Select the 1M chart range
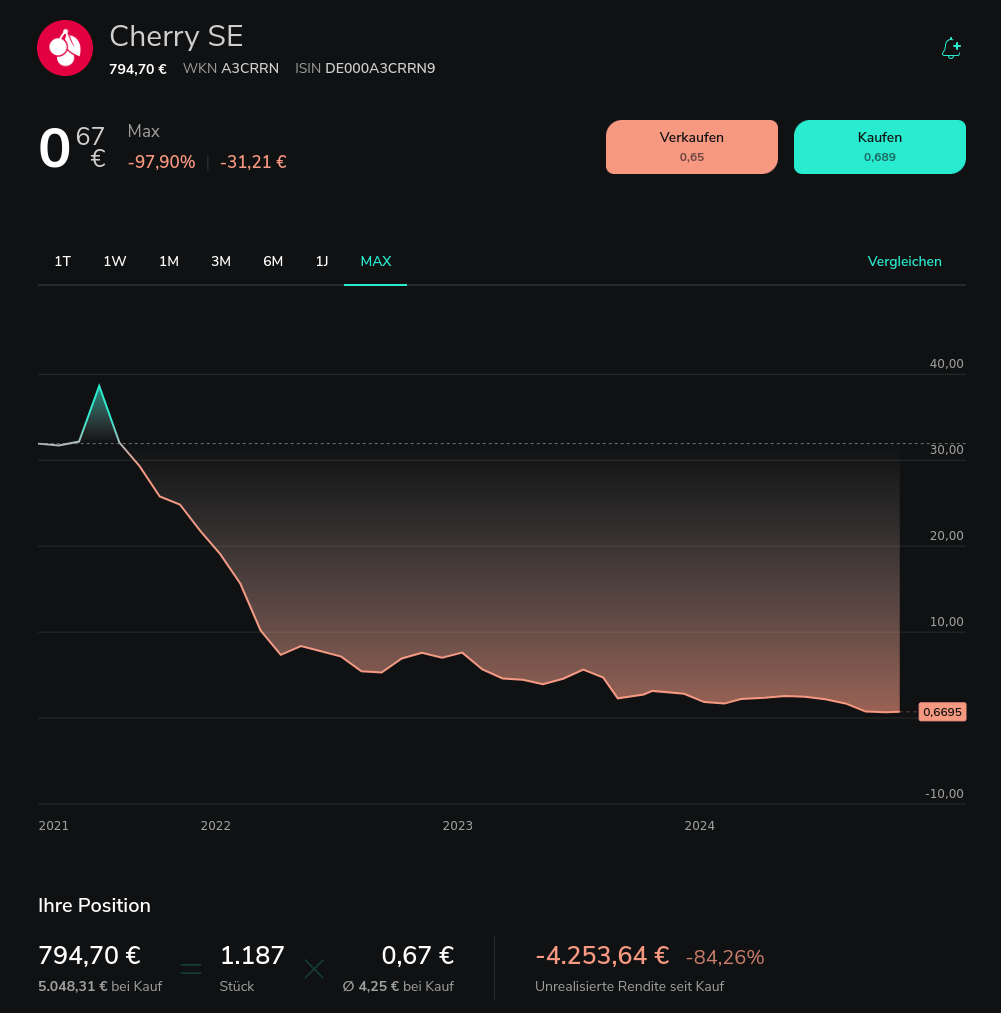 [169, 262]
